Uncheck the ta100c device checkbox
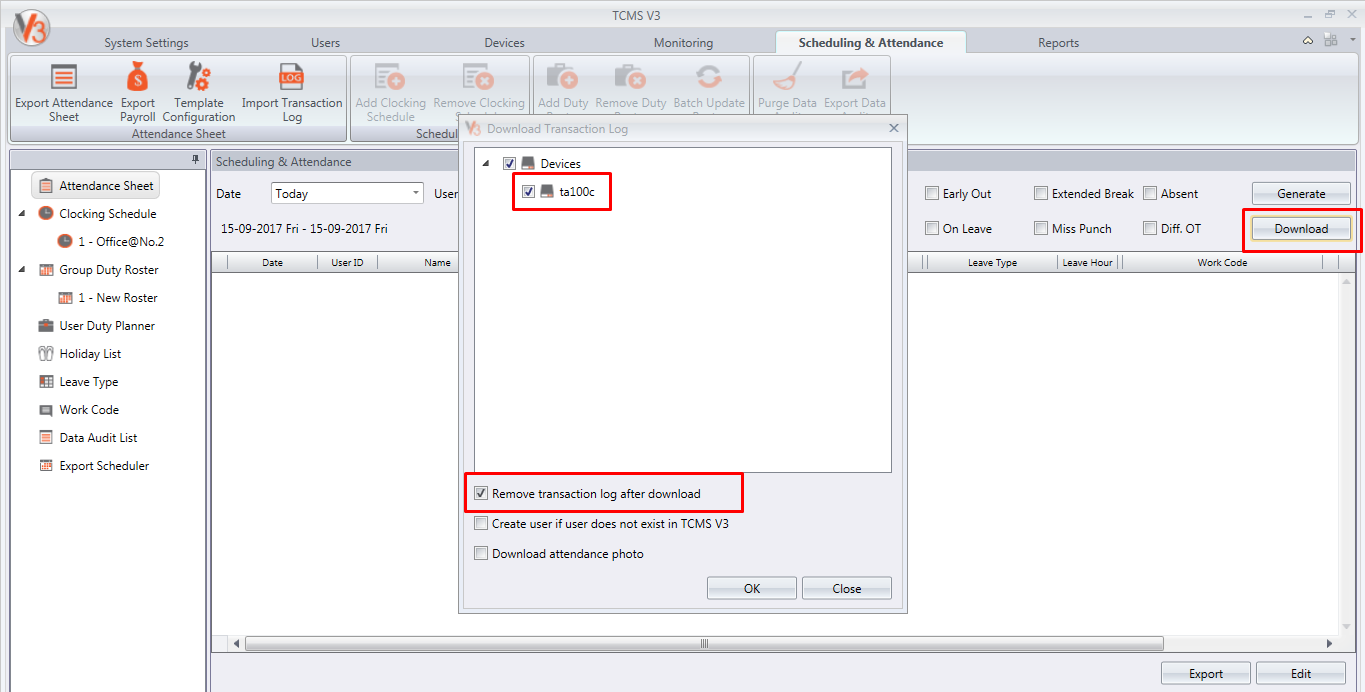 (528, 191)
